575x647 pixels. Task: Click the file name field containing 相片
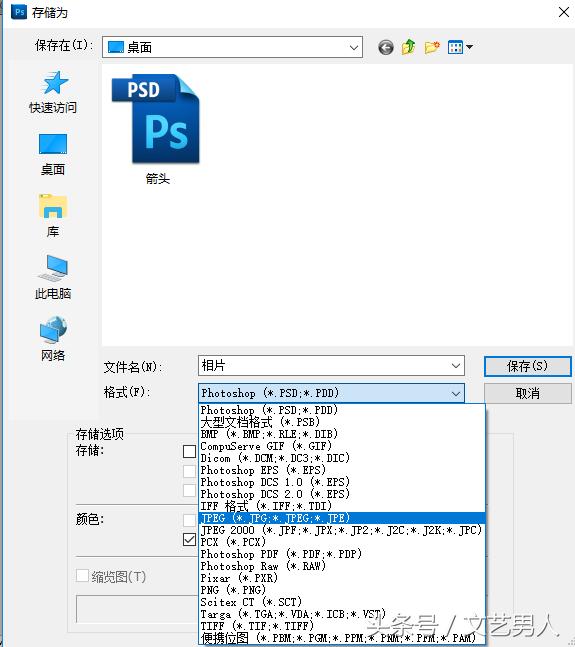[x=331, y=366]
